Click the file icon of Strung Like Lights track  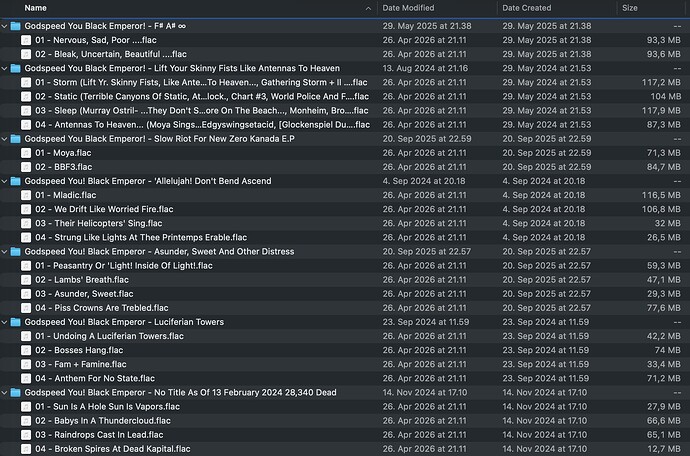[26, 237]
